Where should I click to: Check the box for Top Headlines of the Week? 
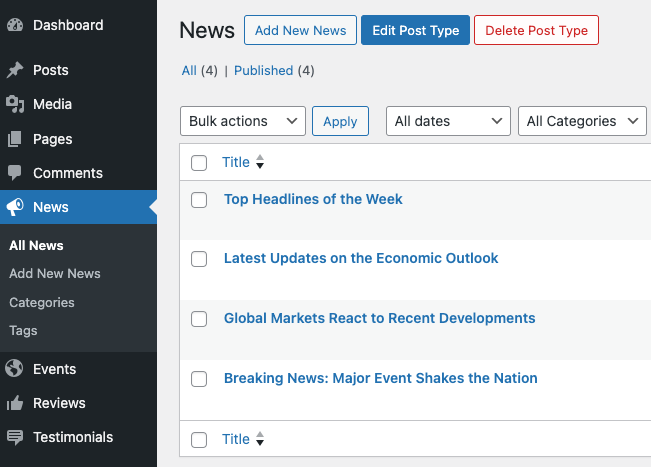[x=199, y=200]
